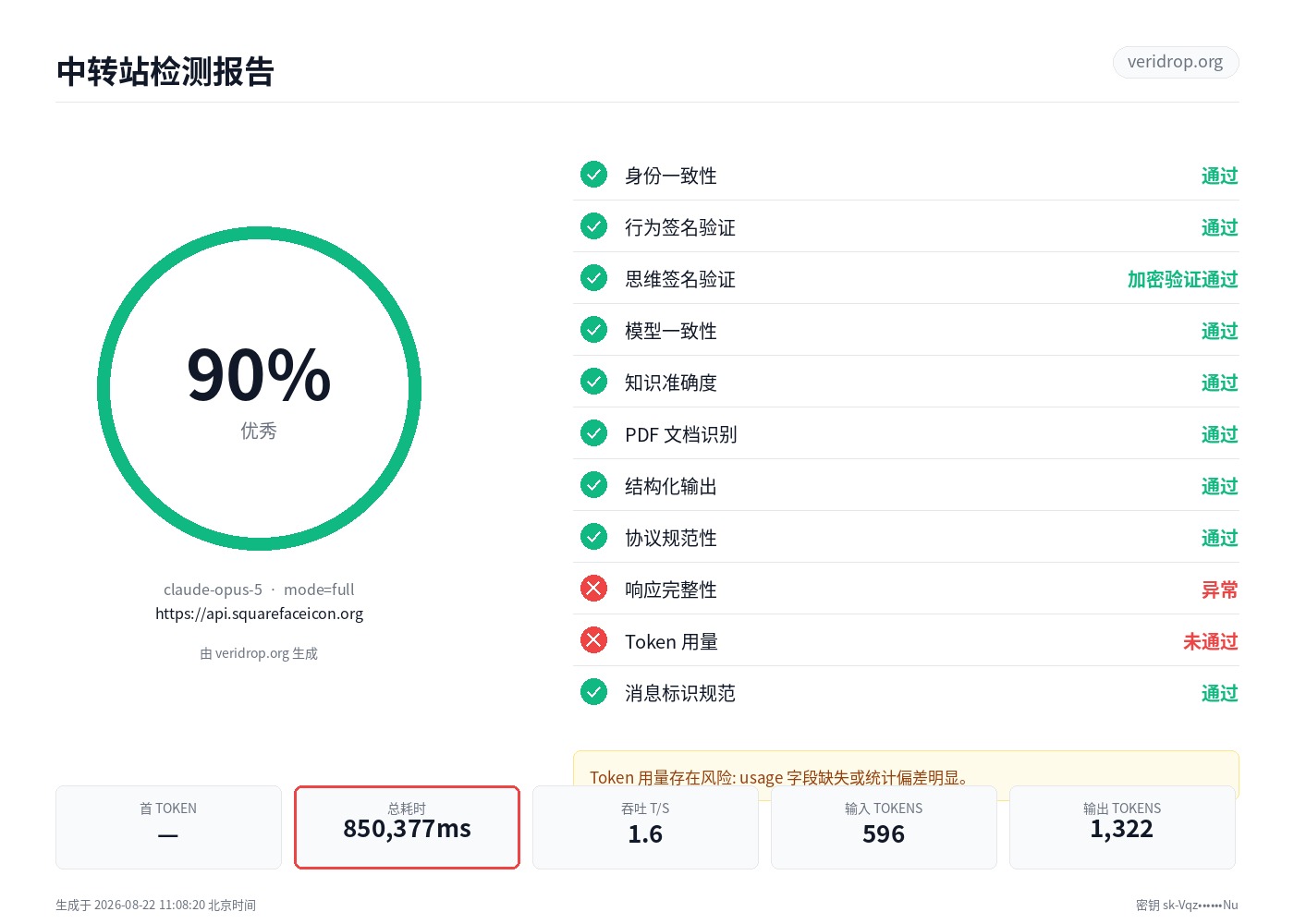Click green check icon for 结构化输出

[593, 485]
